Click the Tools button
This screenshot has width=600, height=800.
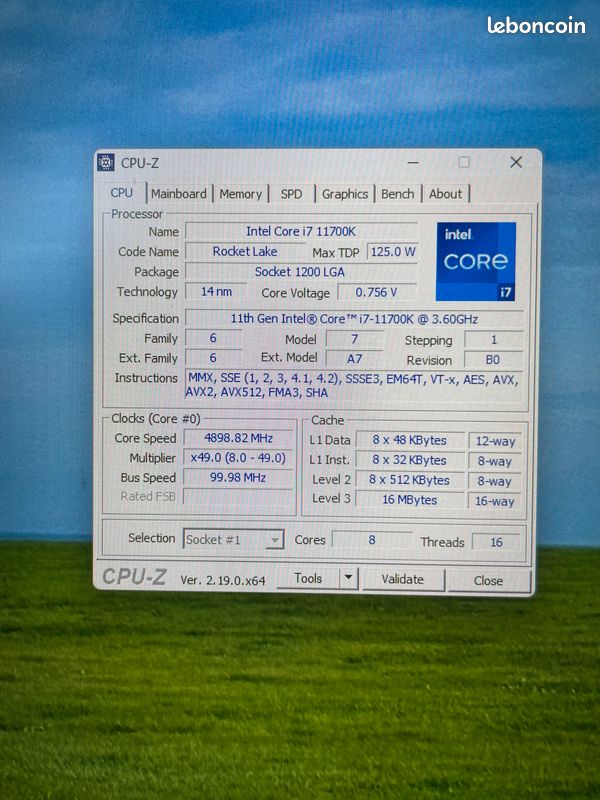(x=308, y=579)
